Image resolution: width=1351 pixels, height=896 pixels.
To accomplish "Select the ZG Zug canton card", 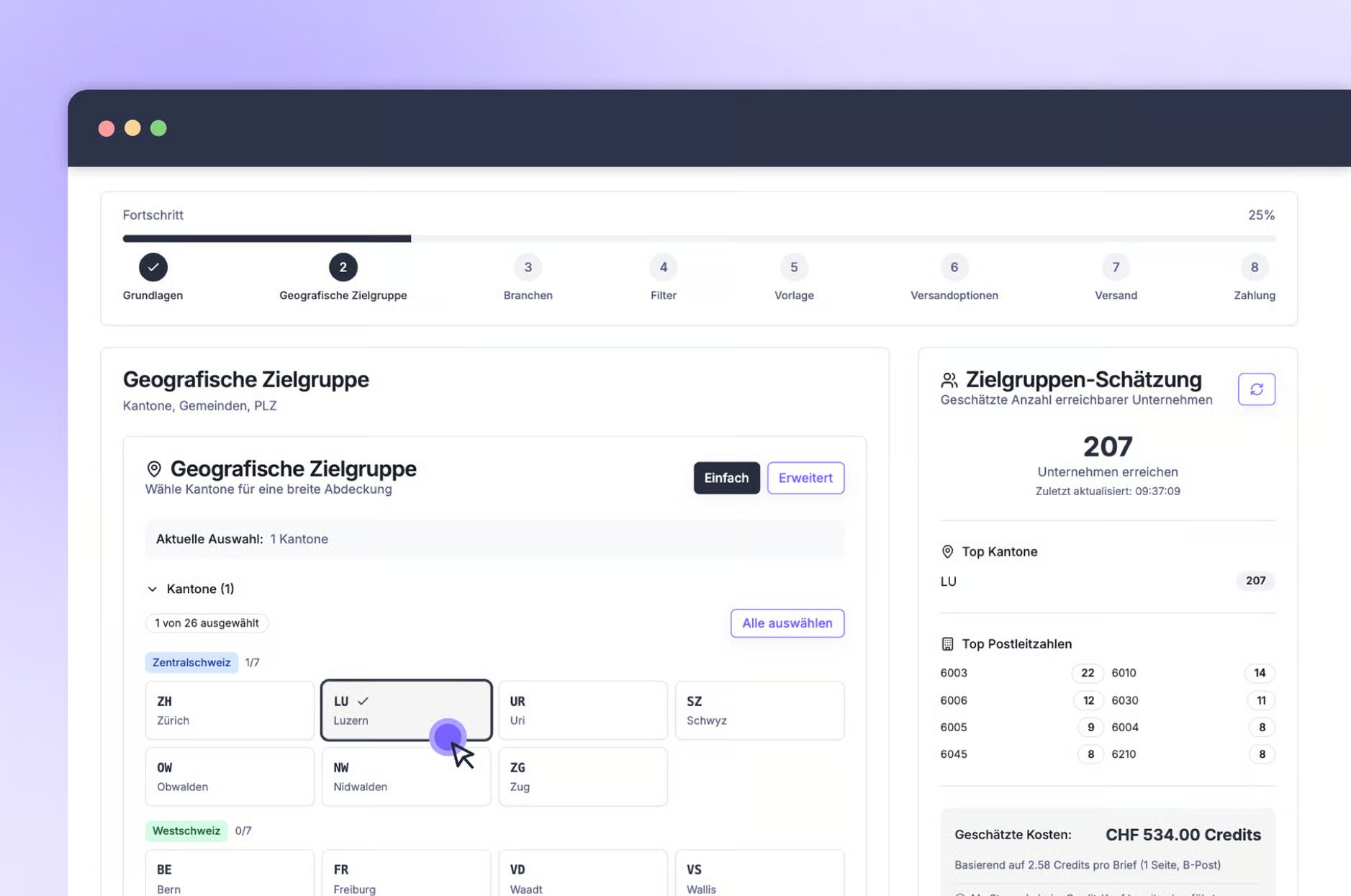I will click(x=583, y=777).
